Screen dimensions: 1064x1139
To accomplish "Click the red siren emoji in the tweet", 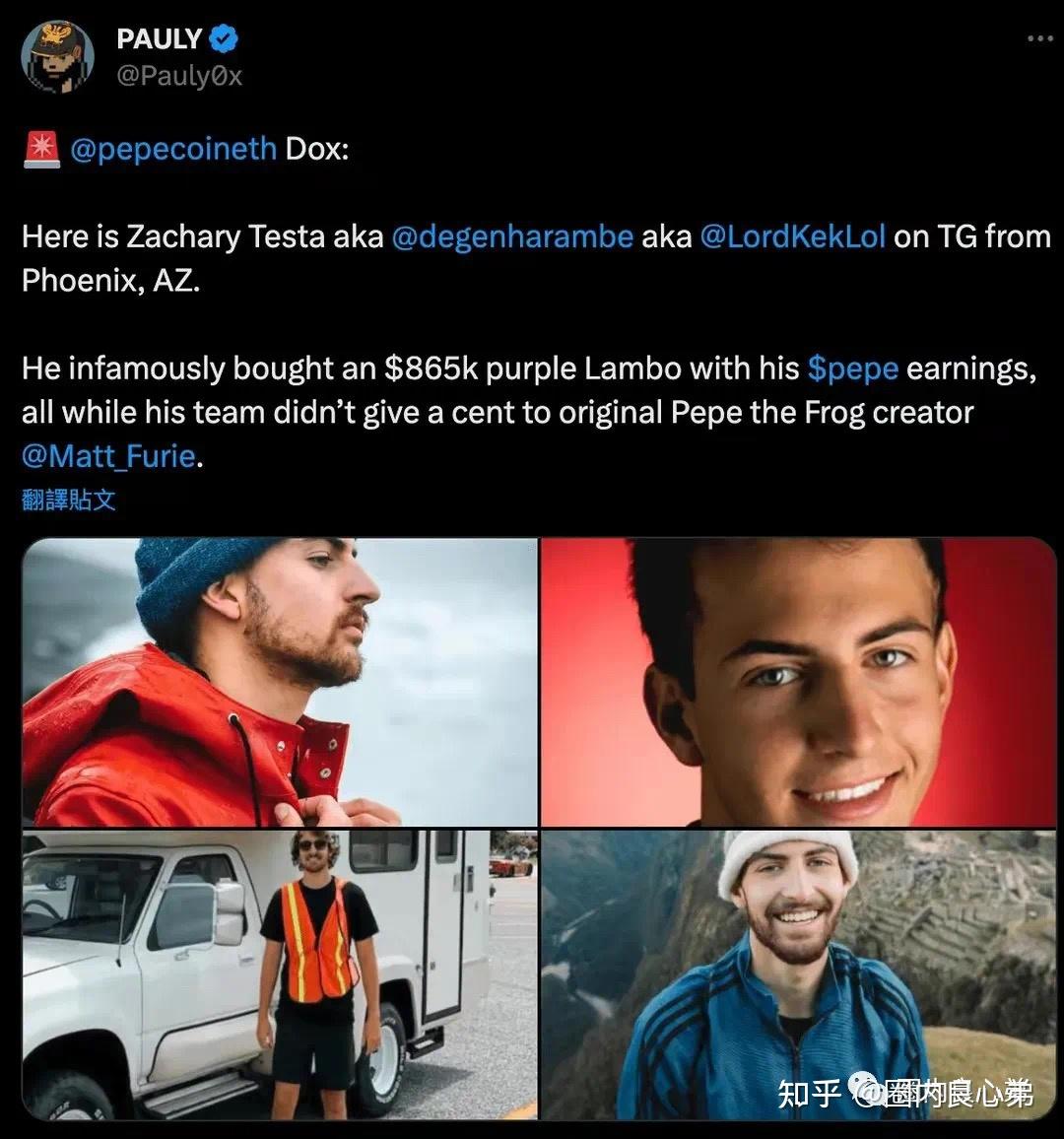I will pyautogui.click(x=41, y=150).
